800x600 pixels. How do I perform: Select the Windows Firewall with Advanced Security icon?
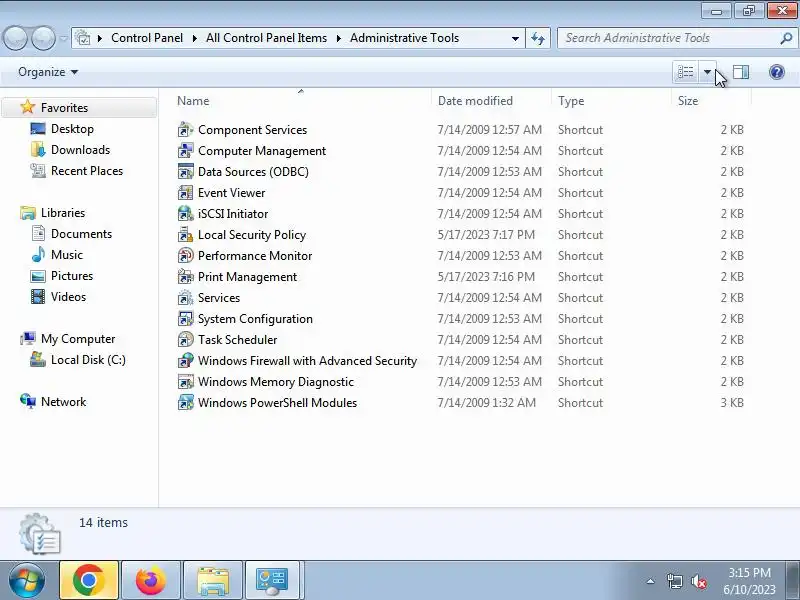(185, 360)
